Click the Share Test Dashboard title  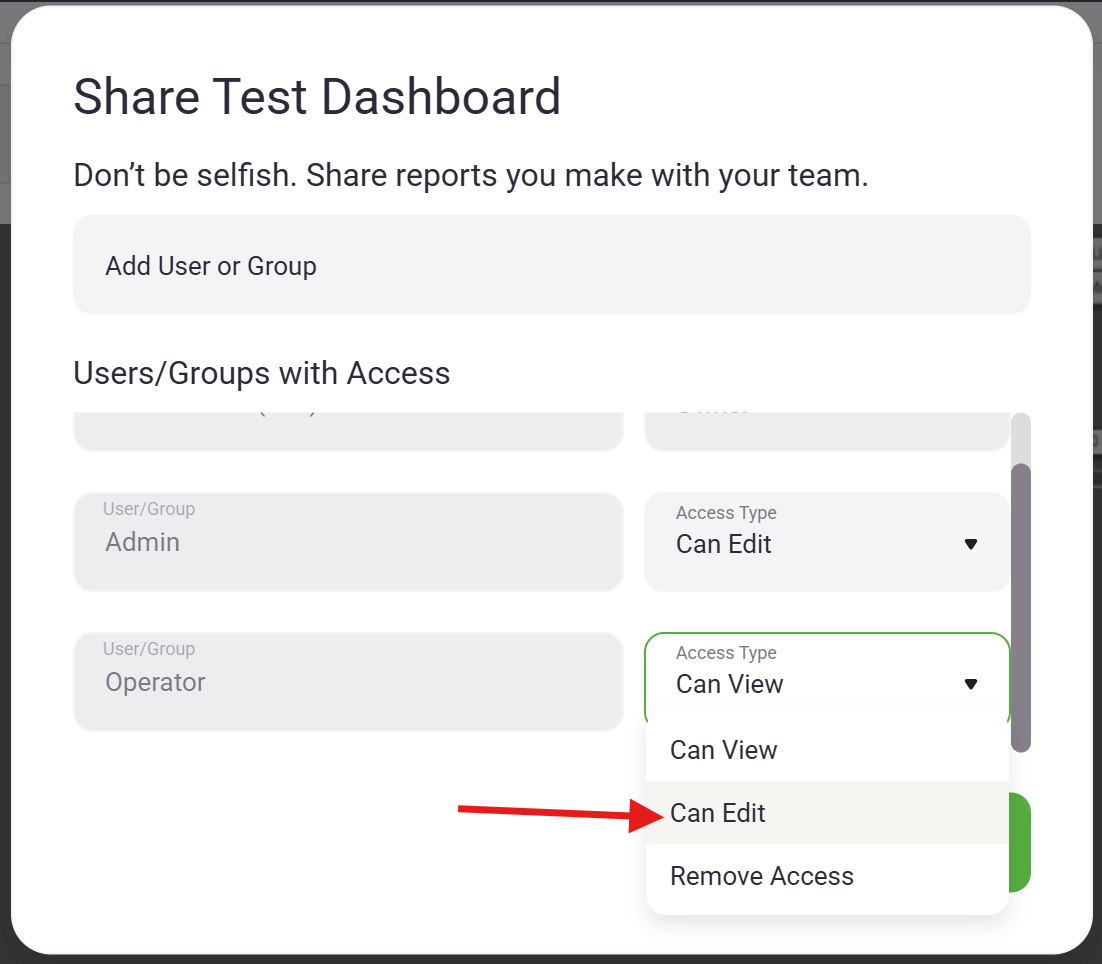[317, 97]
